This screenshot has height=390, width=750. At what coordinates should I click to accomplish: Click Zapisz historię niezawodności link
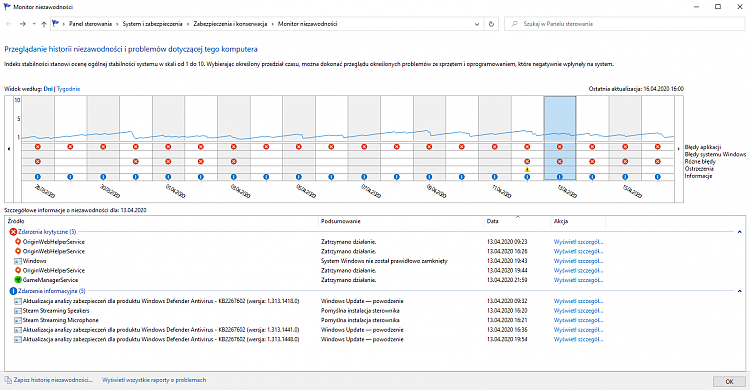pos(53,380)
